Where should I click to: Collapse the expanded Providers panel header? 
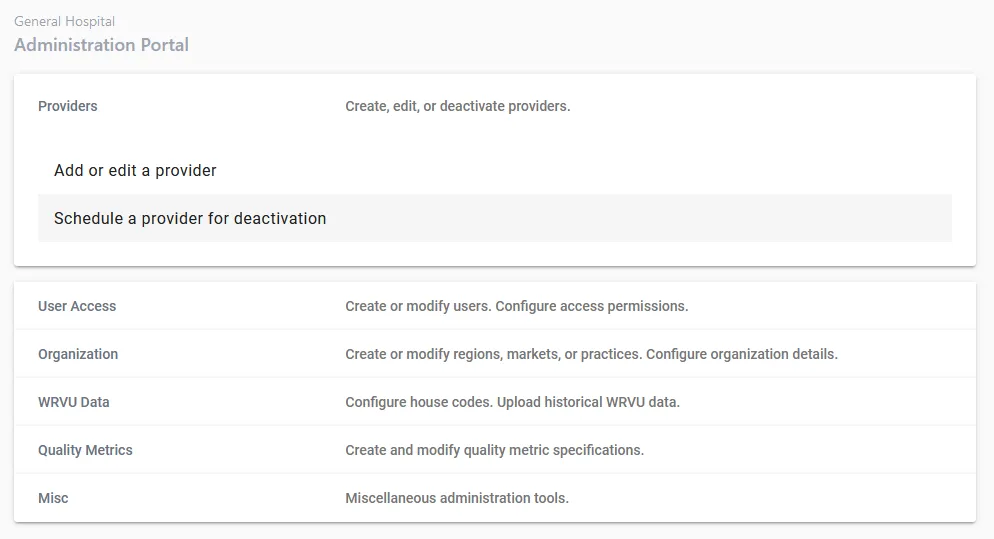(68, 106)
